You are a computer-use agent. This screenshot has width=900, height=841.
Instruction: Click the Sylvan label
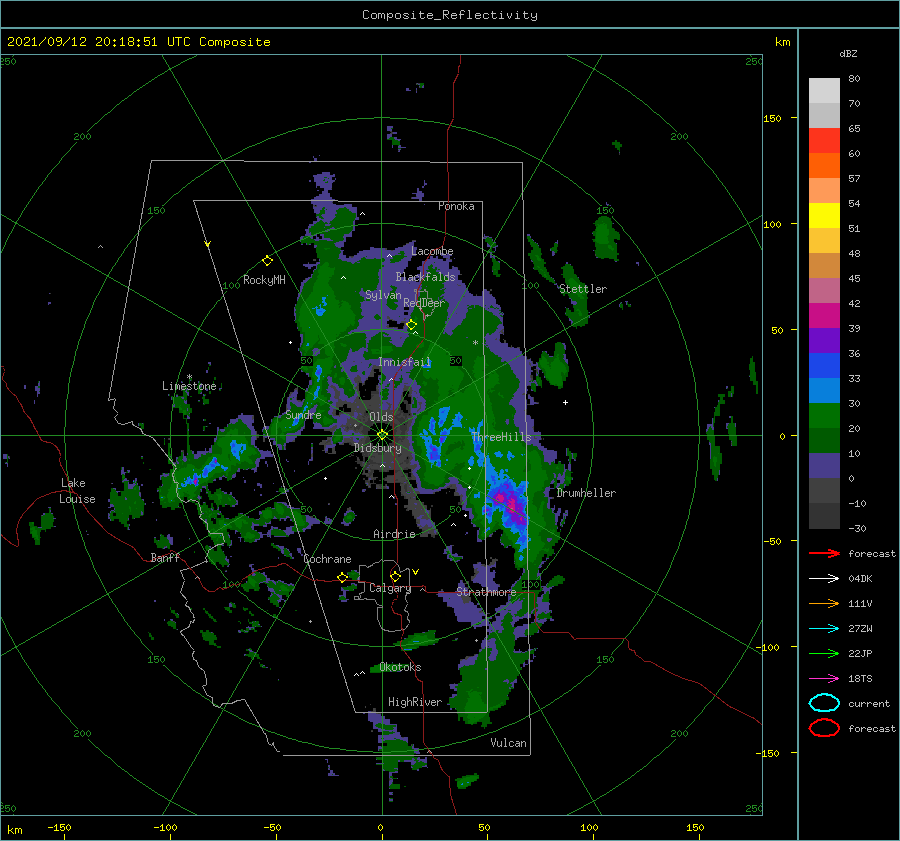[383, 295]
